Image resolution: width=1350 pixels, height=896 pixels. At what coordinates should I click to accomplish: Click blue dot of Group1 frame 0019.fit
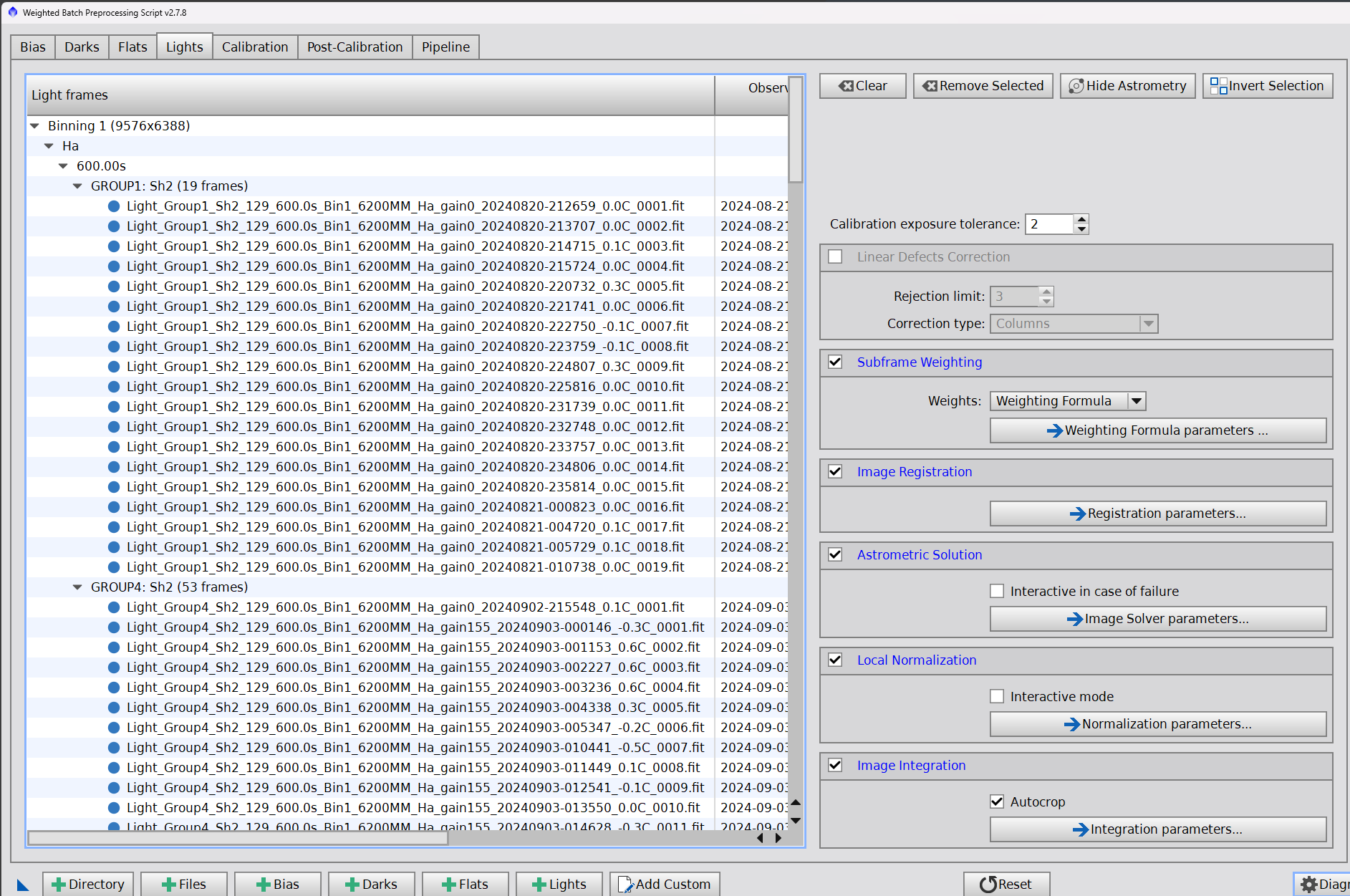coord(113,567)
